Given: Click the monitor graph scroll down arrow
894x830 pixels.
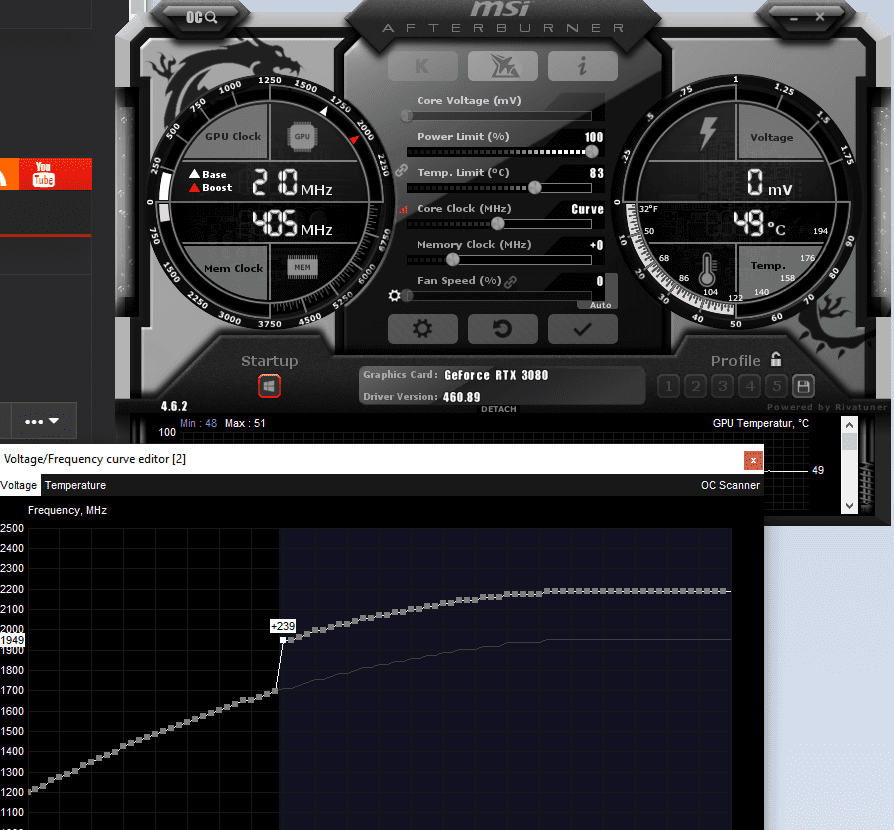Looking at the screenshot, I should [849, 506].
